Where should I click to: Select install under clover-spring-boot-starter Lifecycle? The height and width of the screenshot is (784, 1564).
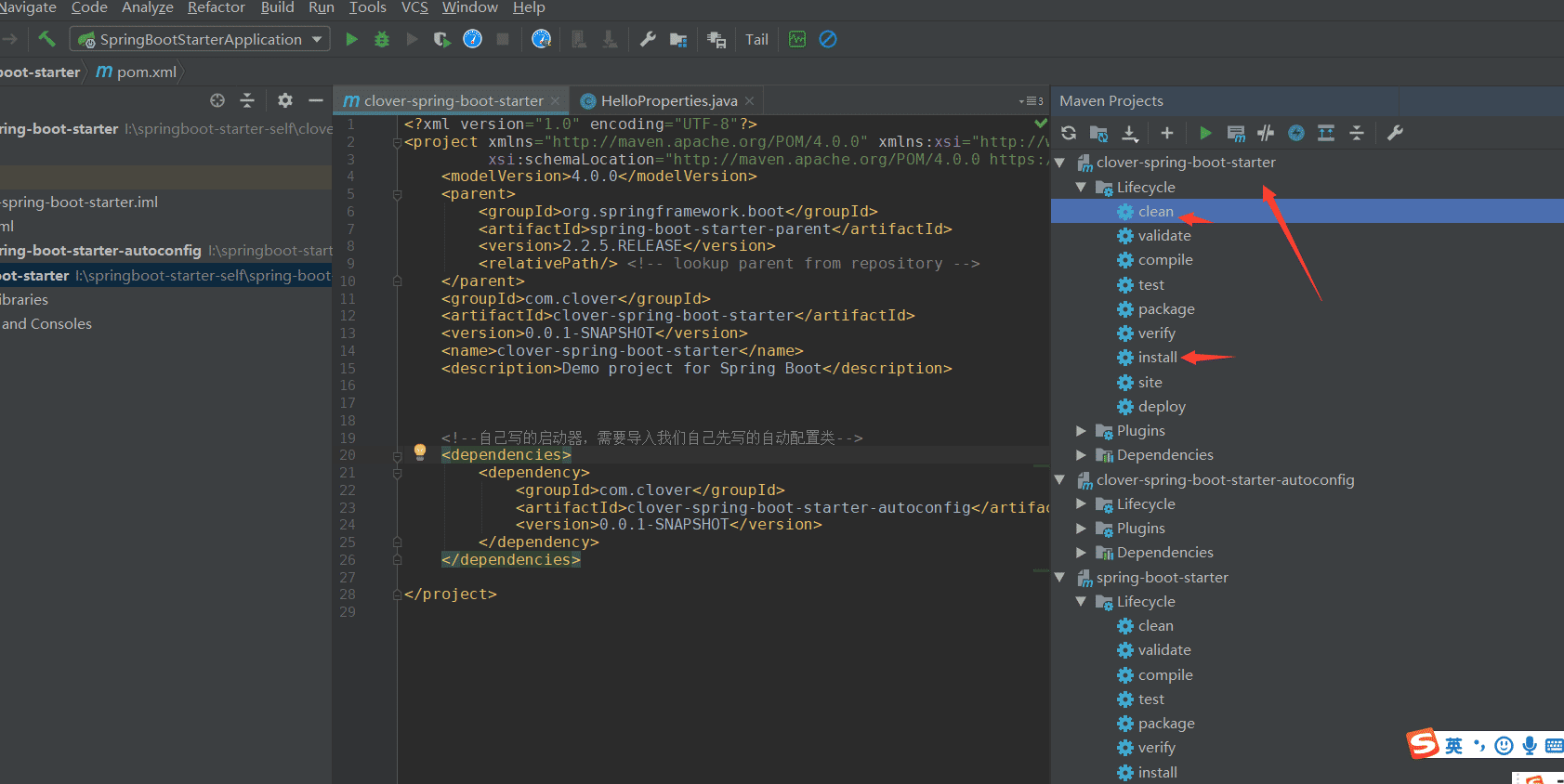(1157, 358)
